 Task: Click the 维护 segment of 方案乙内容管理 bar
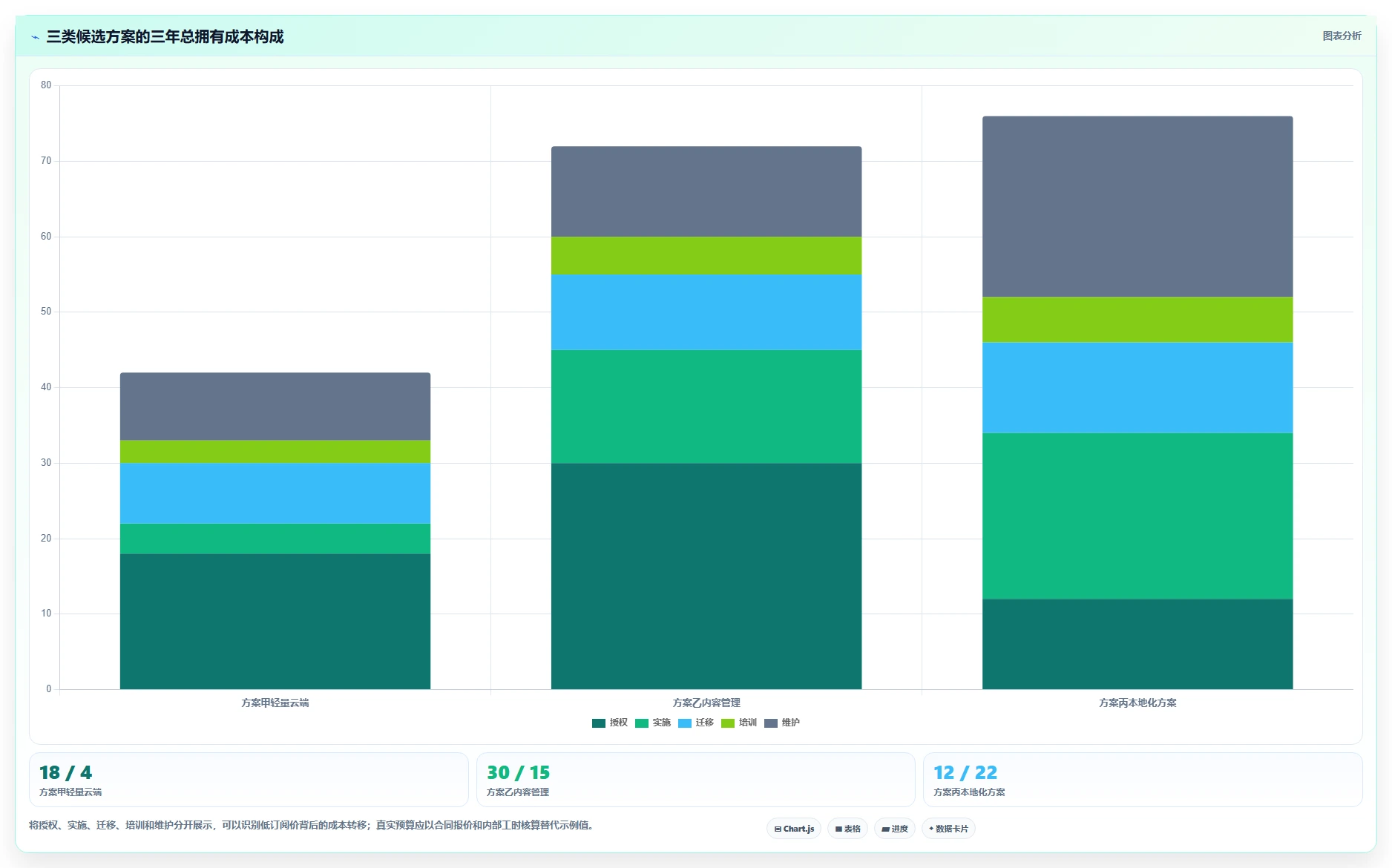pyautogui.click(x=706, y=191)
